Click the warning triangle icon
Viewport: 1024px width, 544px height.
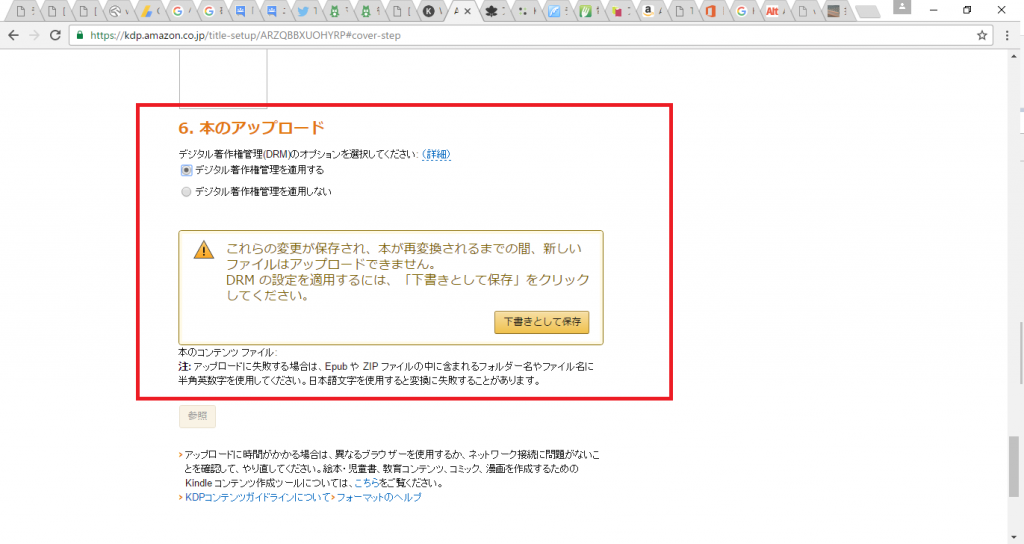click(204, 250)
